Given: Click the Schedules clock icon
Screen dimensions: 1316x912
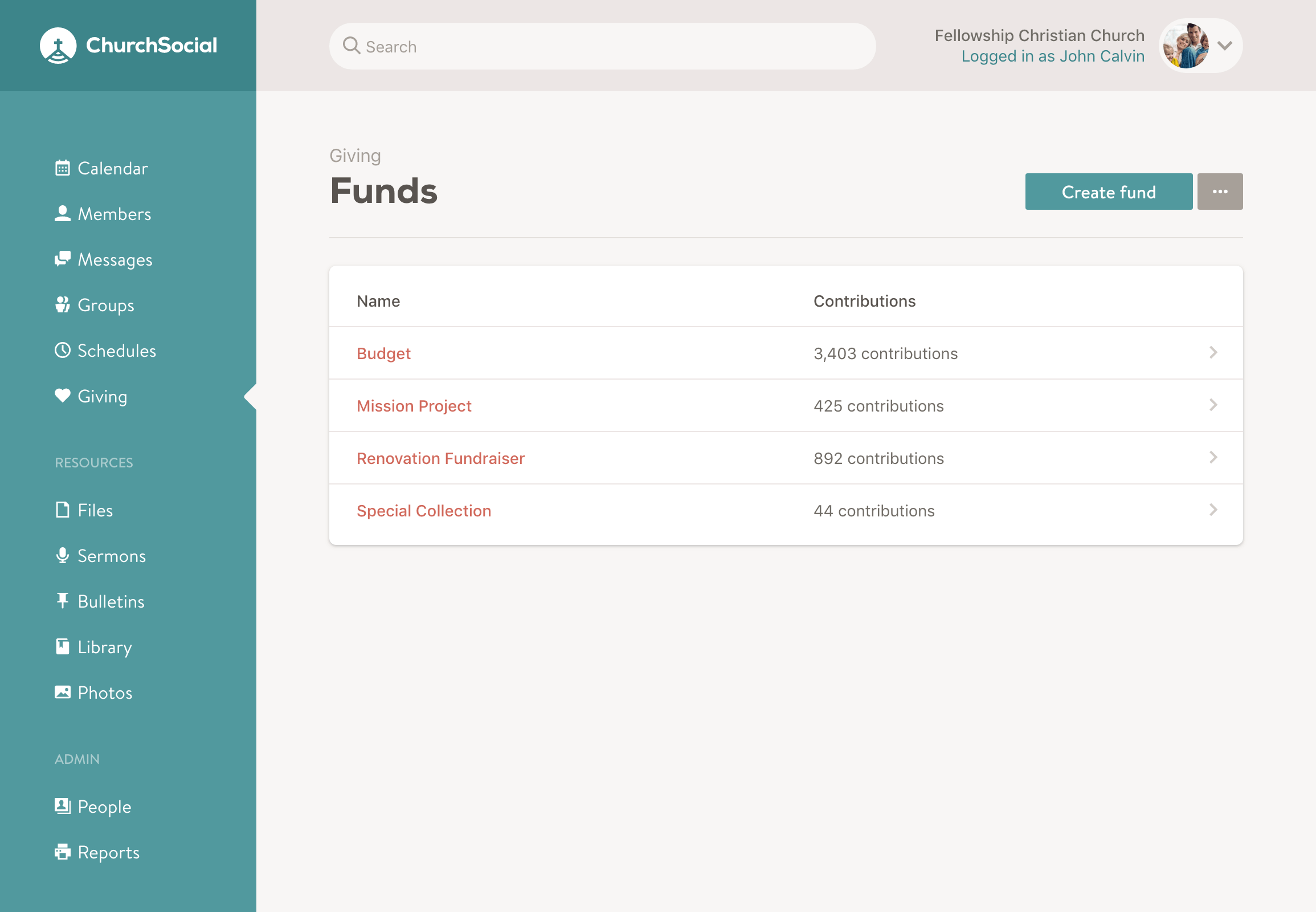Looking at the screenshot, I should [62, 351].
